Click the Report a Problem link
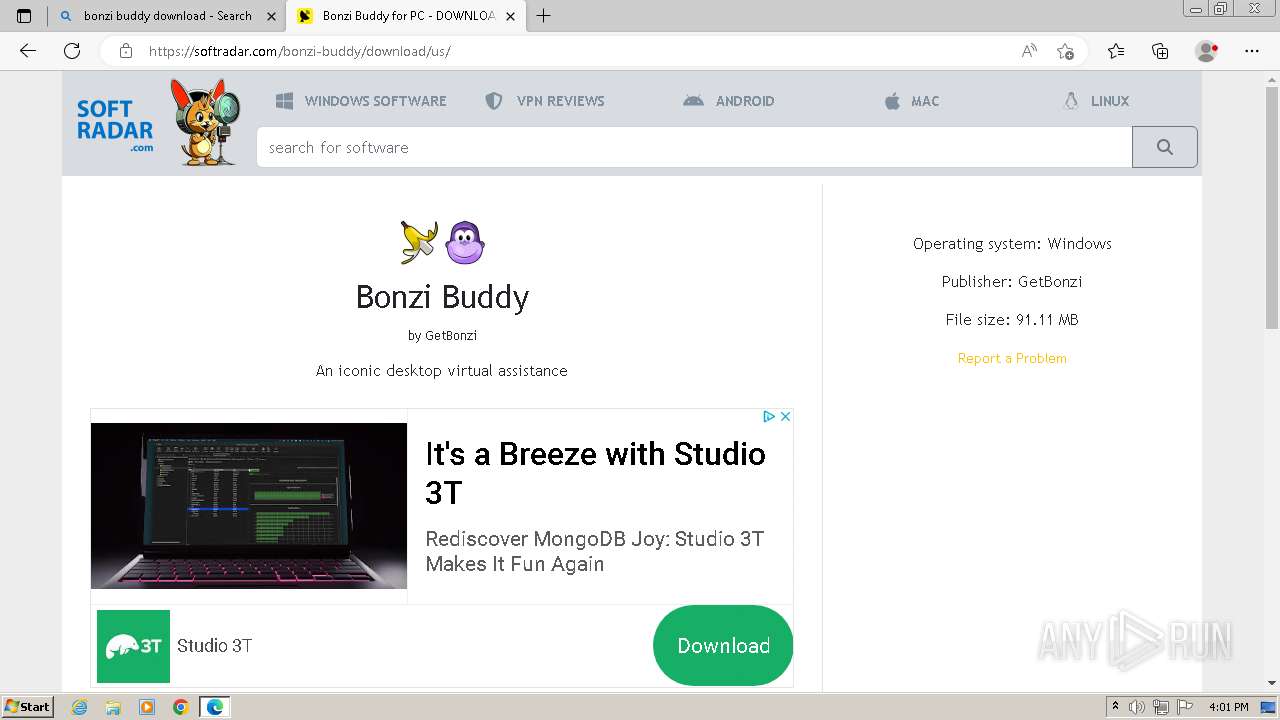This screenshot has width=1280, height=720. (x=1012, y=358)
